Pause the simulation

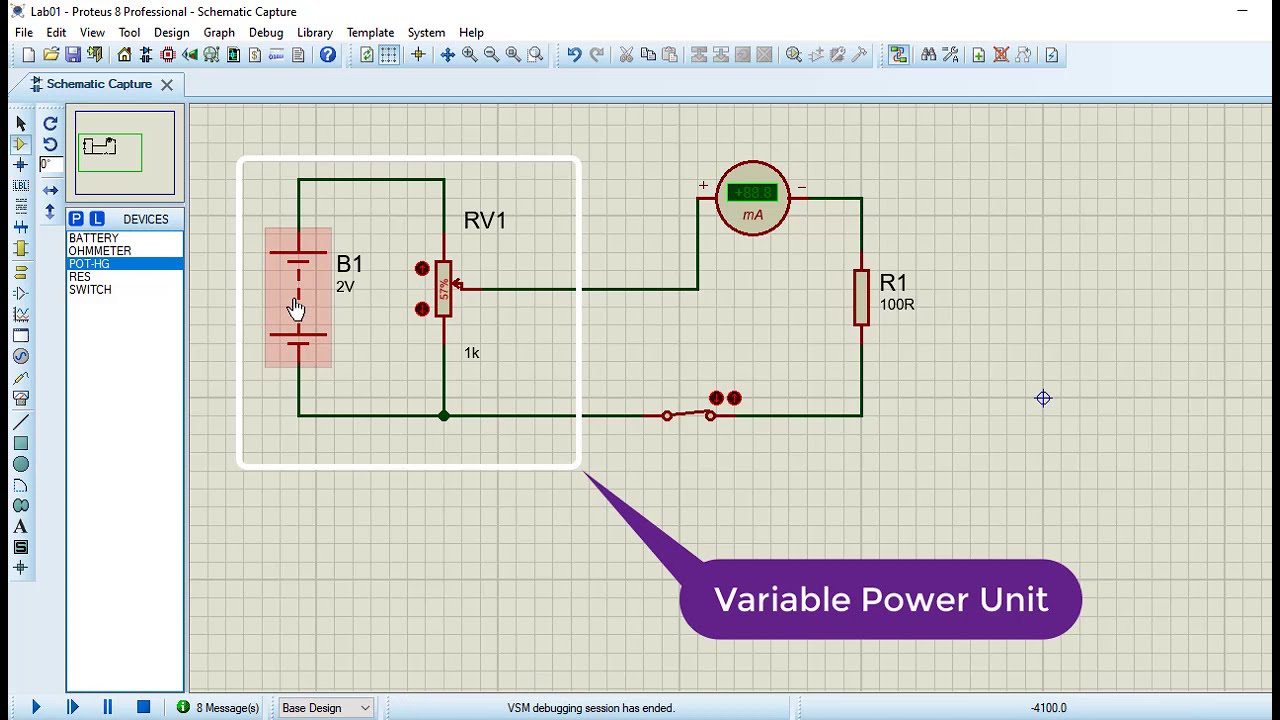point(107,708)
